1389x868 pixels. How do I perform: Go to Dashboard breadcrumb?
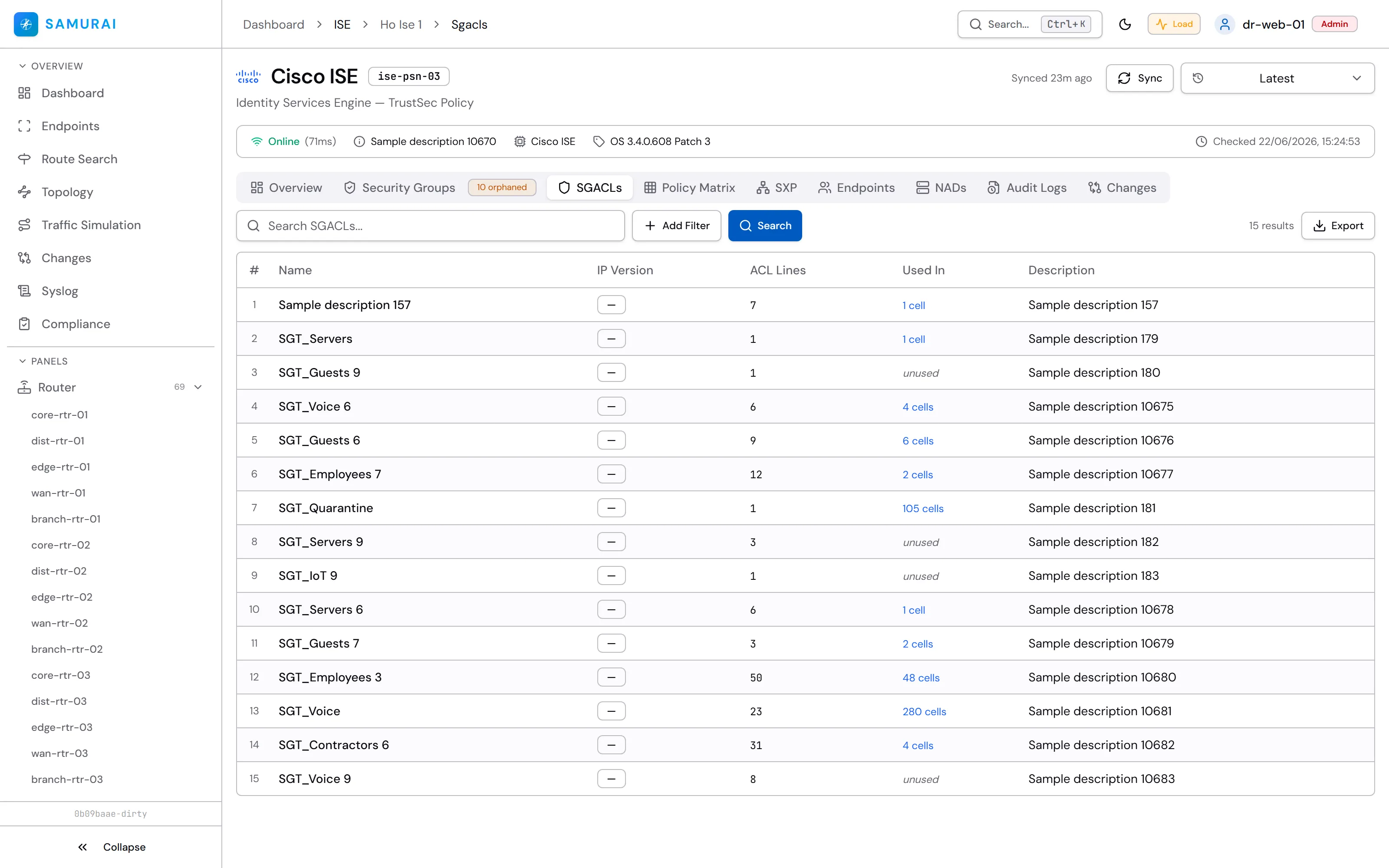point(274,25)
